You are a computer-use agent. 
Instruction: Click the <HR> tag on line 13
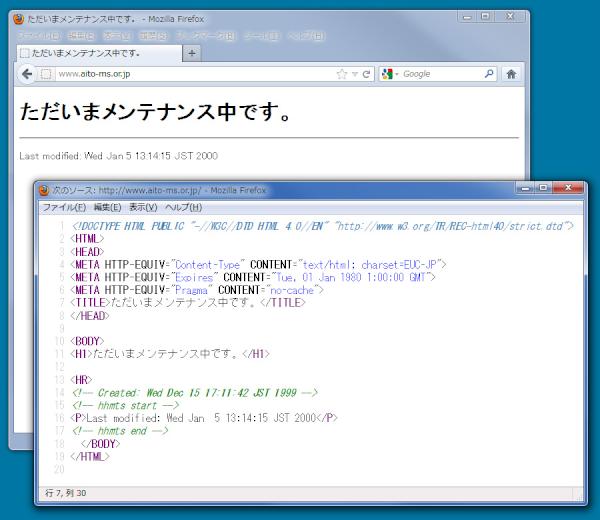pos(81,380)
